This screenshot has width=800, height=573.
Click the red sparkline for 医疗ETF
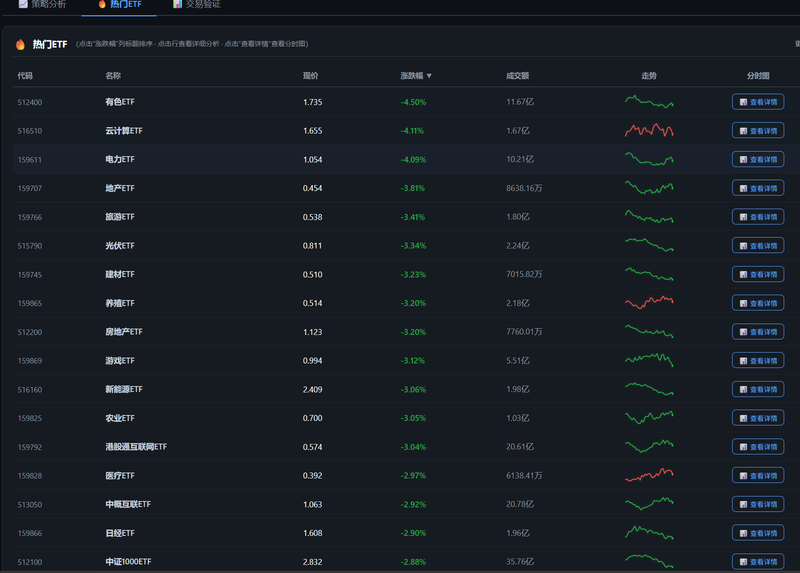click(x=649, y=475)
